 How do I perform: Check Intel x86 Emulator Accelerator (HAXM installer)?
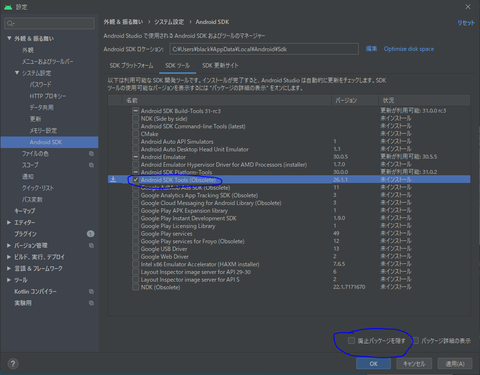(135, 264)
